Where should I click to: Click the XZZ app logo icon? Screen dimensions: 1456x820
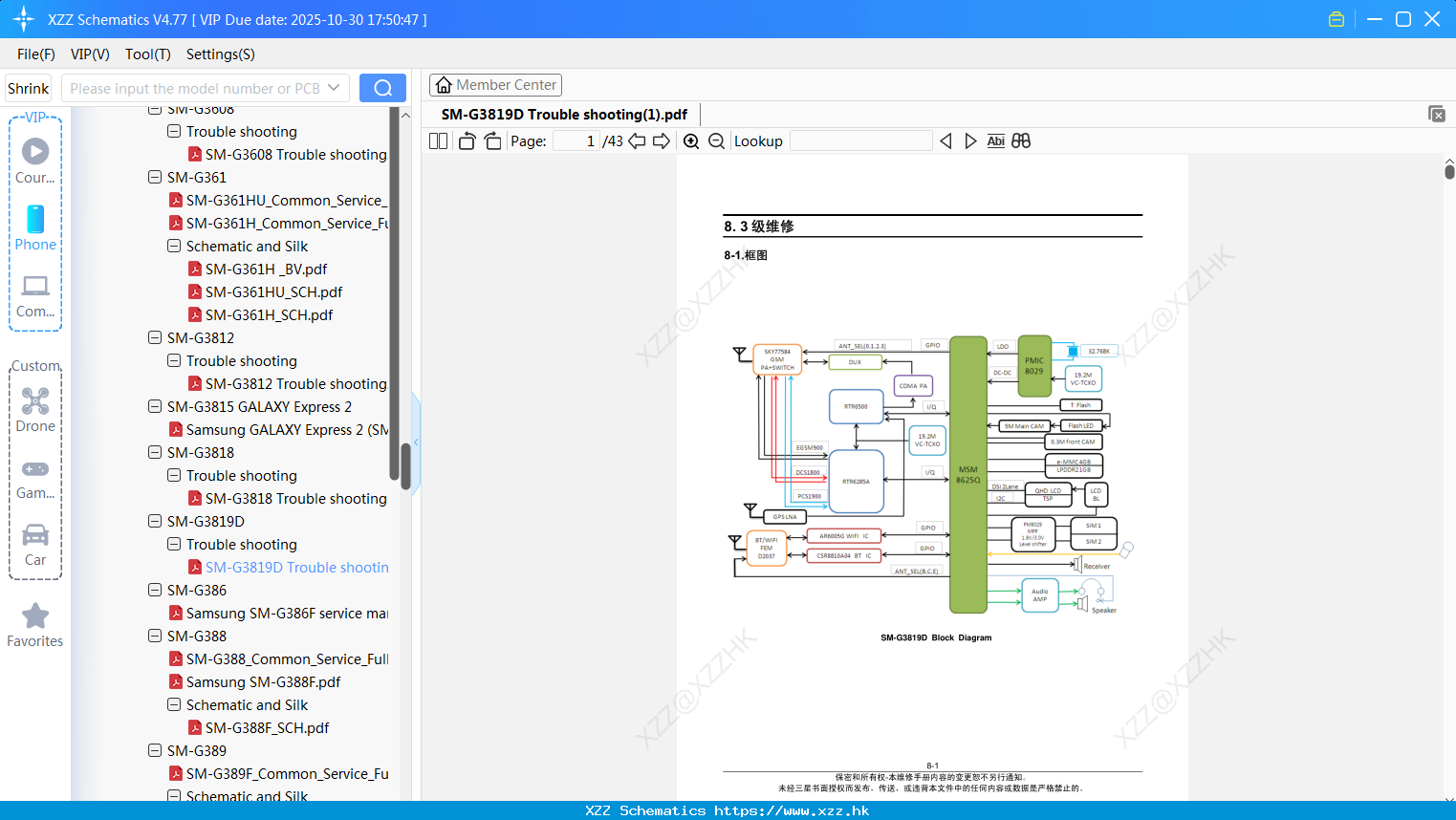click(24, 19)
